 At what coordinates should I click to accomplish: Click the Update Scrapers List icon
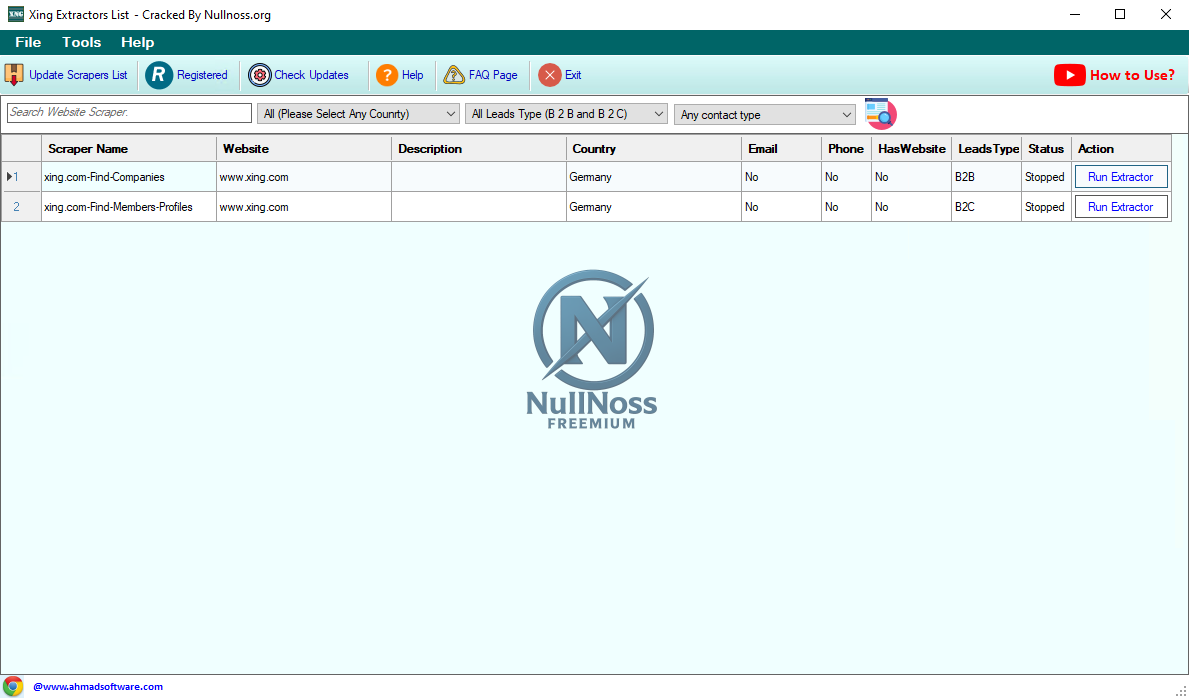pyautogui.click(x=14, y=75)
